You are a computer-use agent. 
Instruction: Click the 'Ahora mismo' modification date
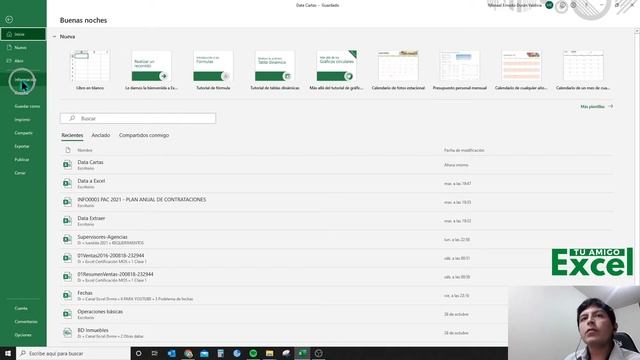456,165
